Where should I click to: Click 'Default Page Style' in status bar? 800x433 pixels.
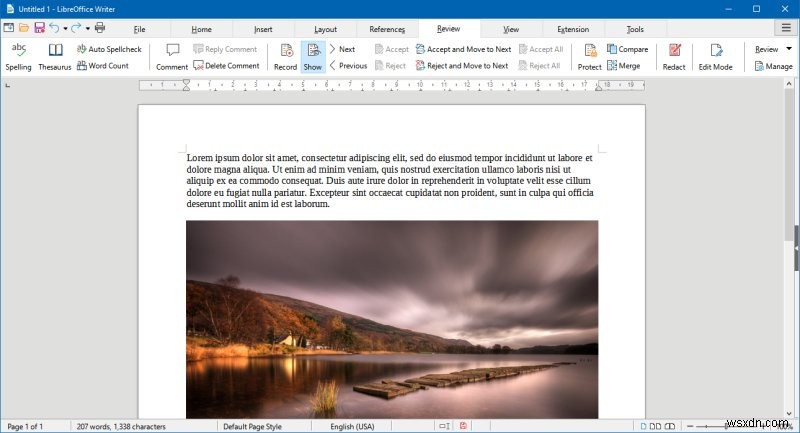[x=252, y=426]
